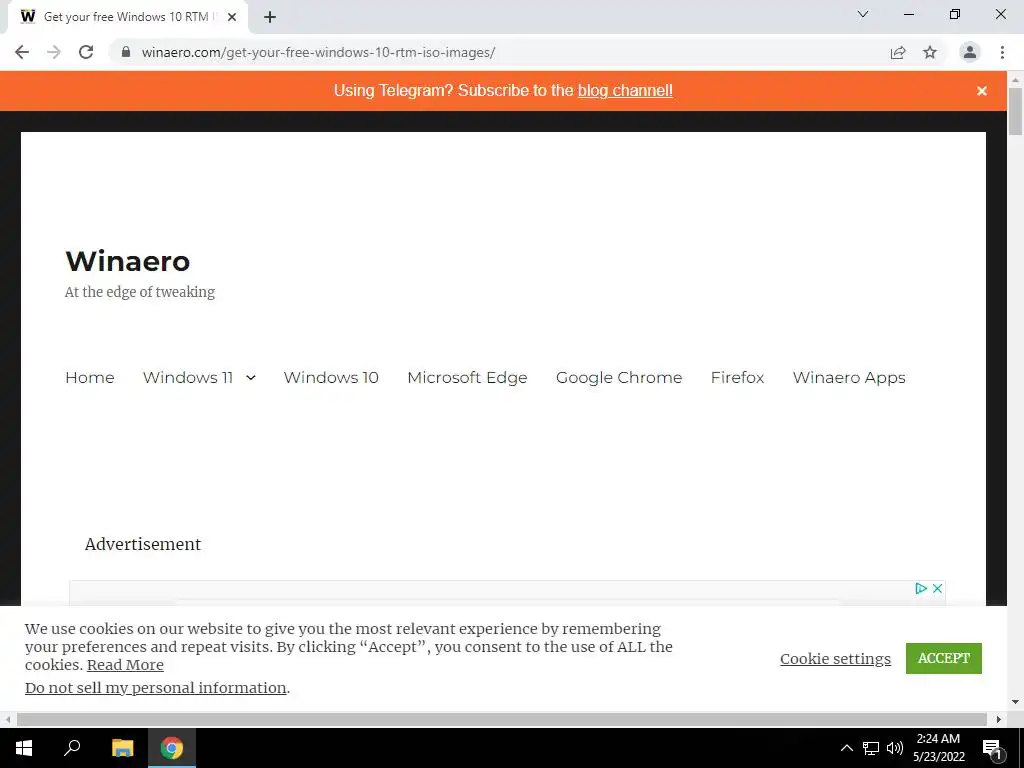The image size is (1024, 768).
Task: Go back with the browser back arrow
Action: tap(22, 52)
